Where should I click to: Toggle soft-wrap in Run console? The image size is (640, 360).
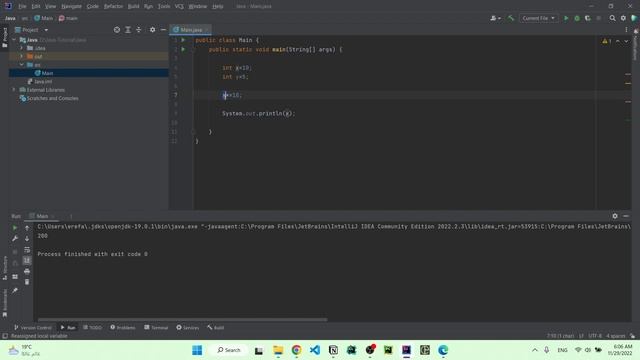[27, 250]
